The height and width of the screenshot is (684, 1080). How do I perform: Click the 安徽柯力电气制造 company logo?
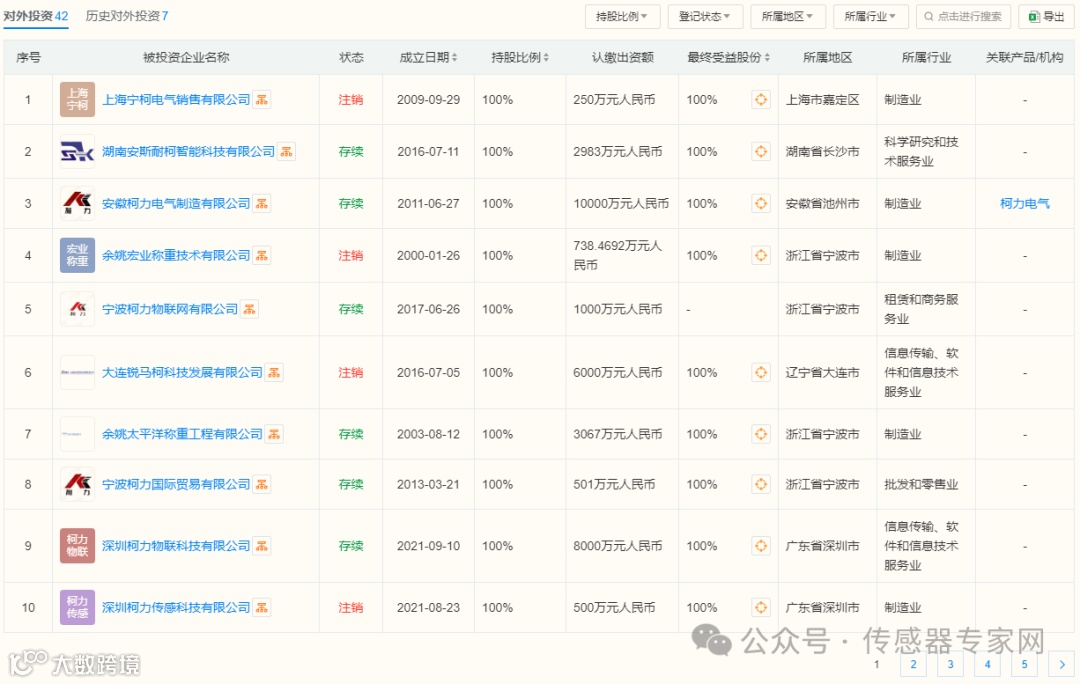click(77, 204)
